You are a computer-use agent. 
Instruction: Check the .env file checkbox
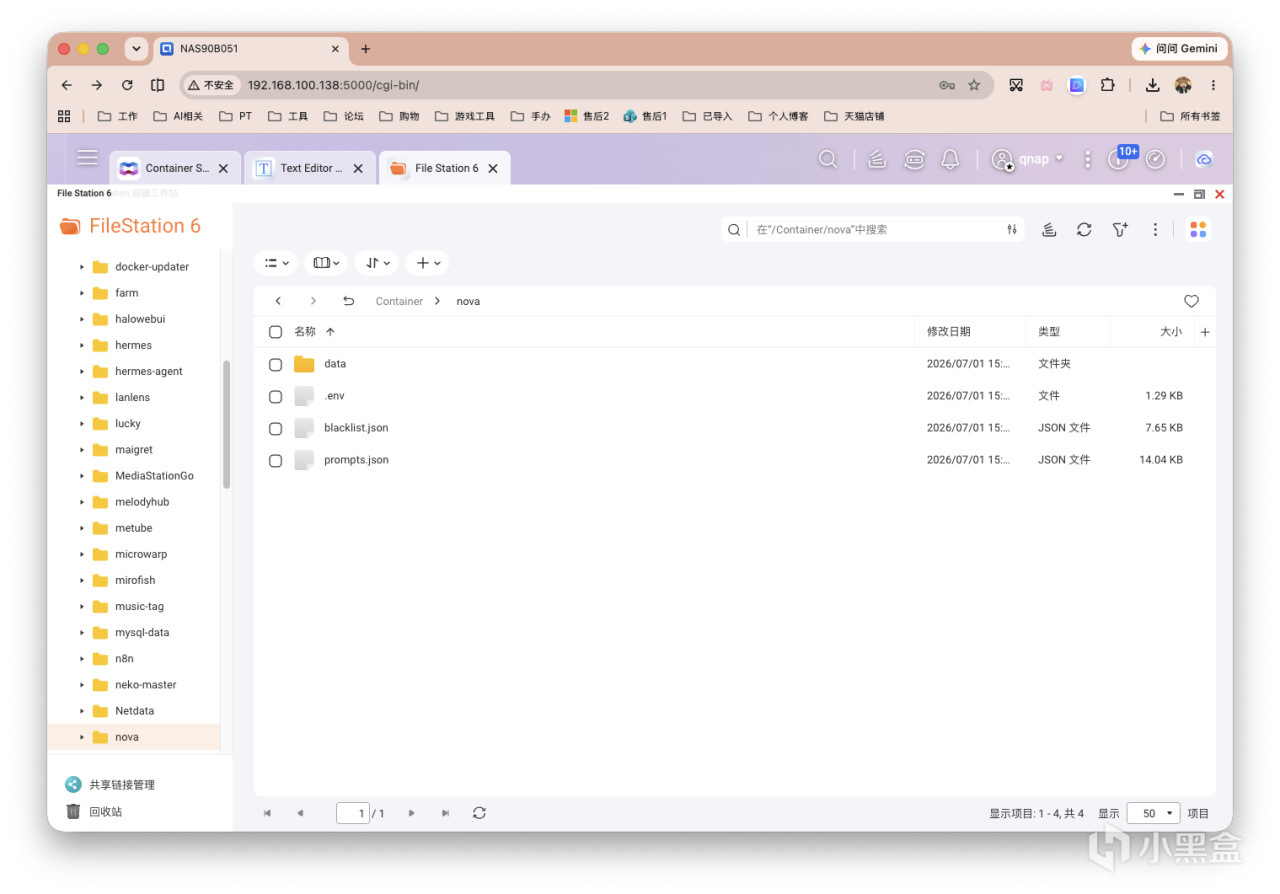275,396
